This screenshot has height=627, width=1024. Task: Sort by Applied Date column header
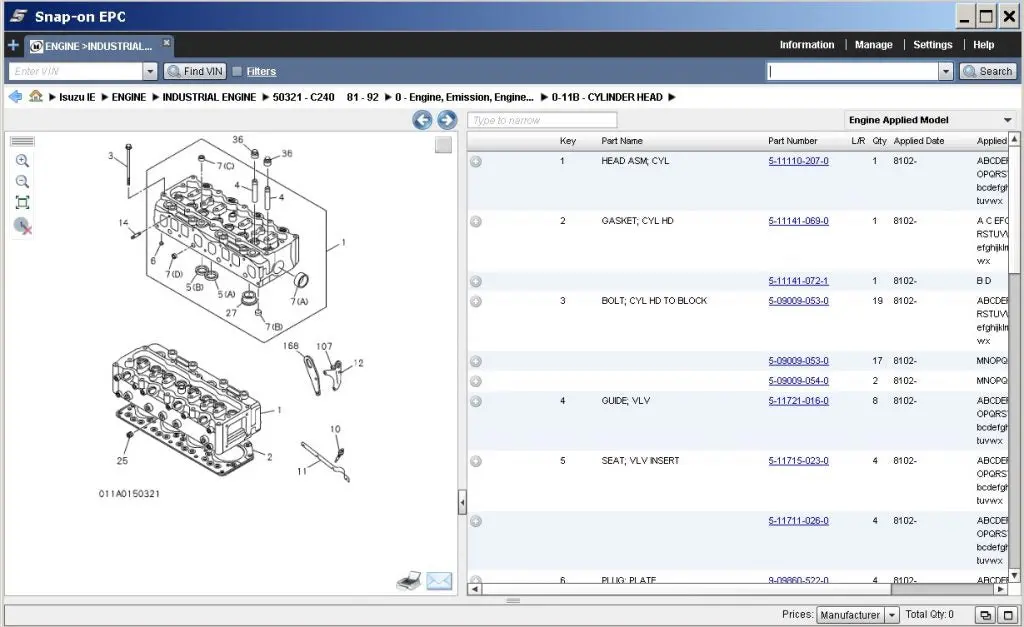click(919, 140)
